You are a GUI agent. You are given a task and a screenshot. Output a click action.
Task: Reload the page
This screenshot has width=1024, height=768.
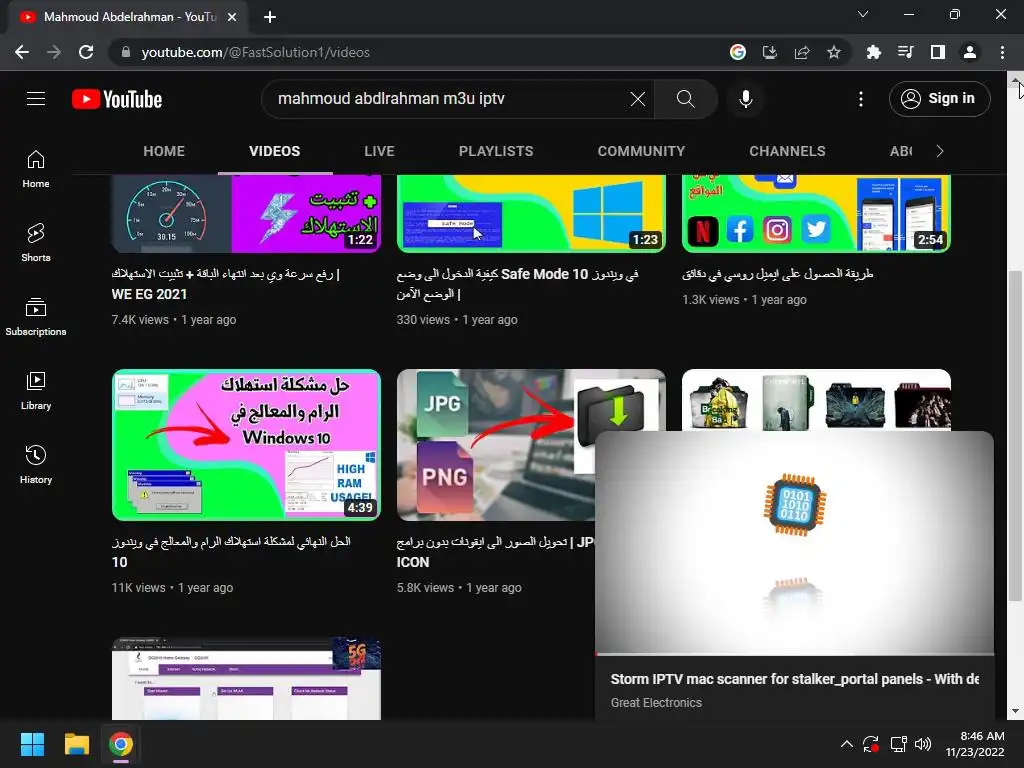(86, 52)
